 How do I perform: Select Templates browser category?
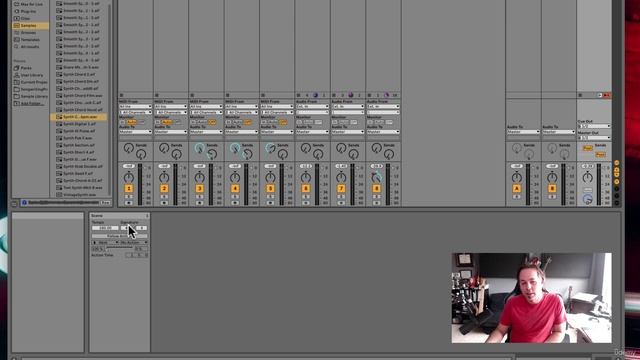point(31,40)
